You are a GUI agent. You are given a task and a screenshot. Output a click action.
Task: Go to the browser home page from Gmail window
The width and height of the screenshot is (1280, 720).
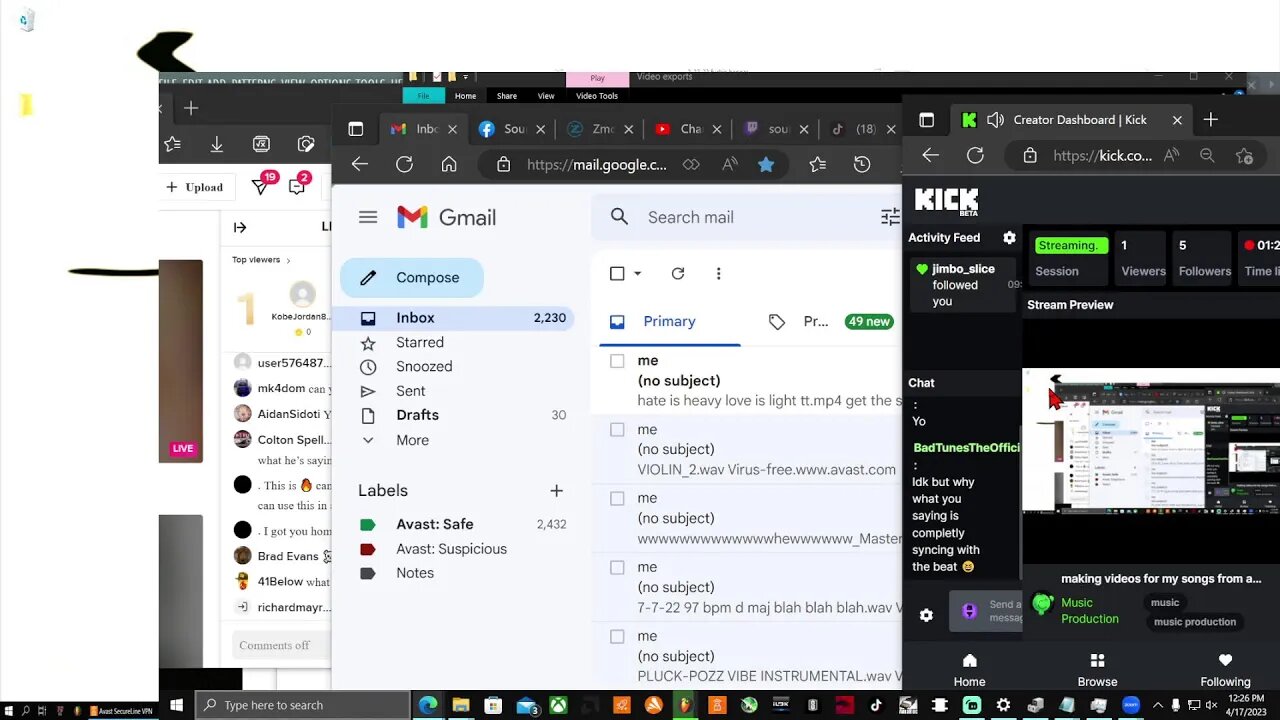(449, 165)
